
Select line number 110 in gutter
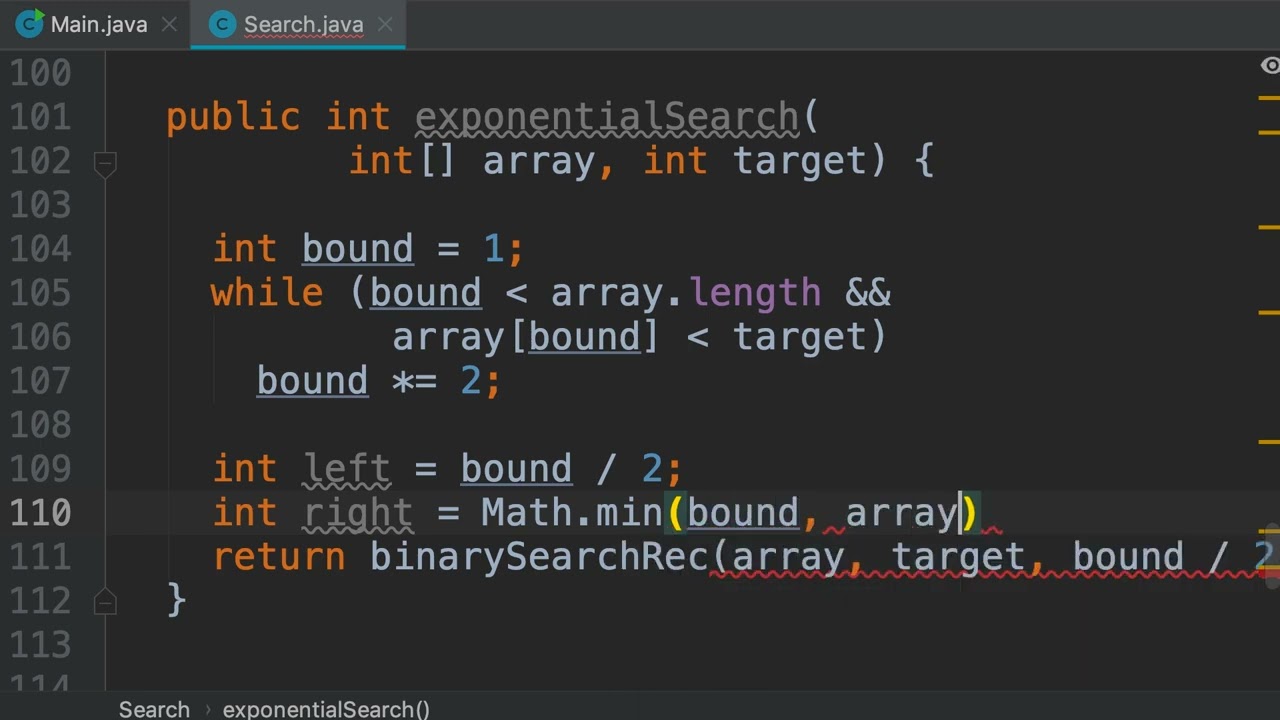click(x=40, y=513)
